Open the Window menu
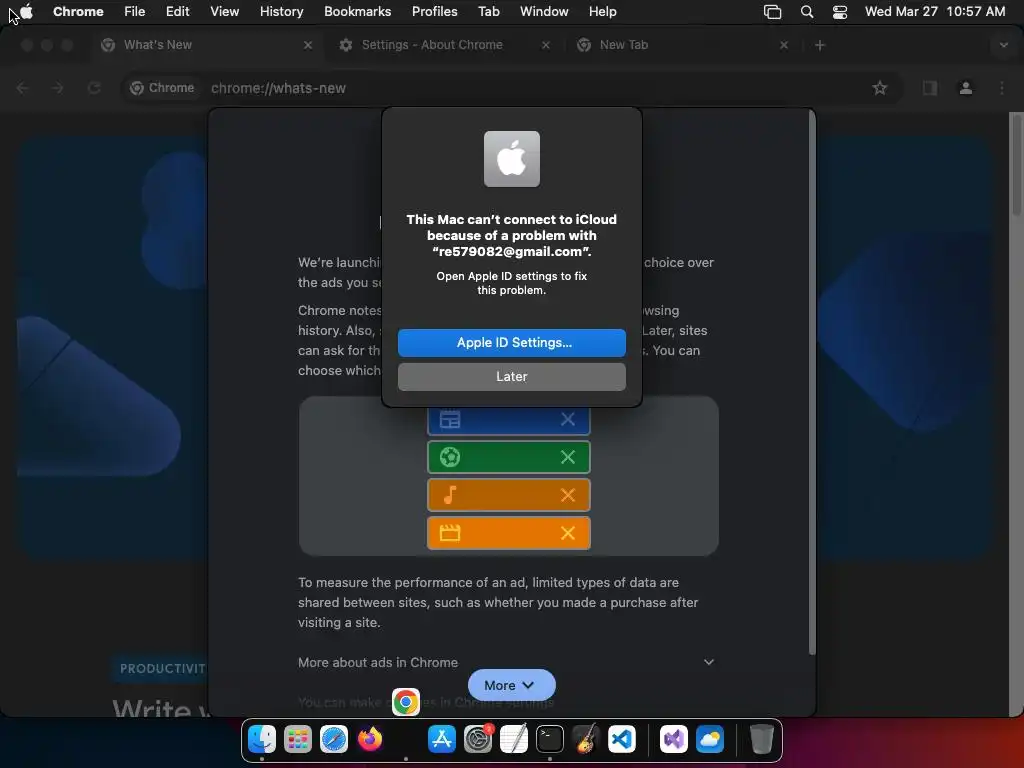1024x768 pixels. (x=544, y=12)
